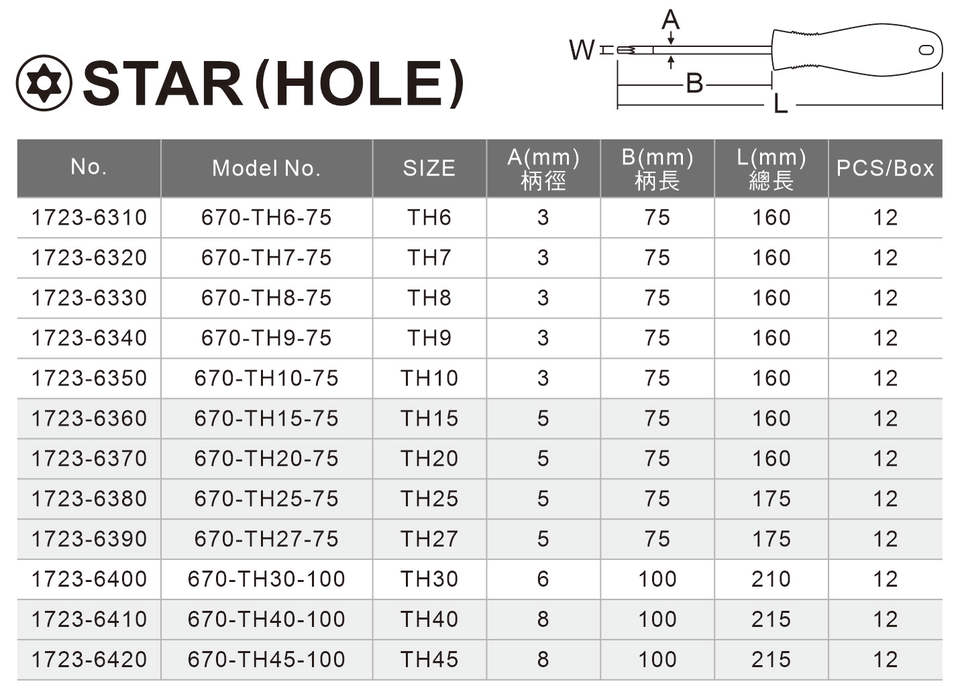960x698 pixels.
Task: Click the W label in the diagram
Action: tap(581, 48)
